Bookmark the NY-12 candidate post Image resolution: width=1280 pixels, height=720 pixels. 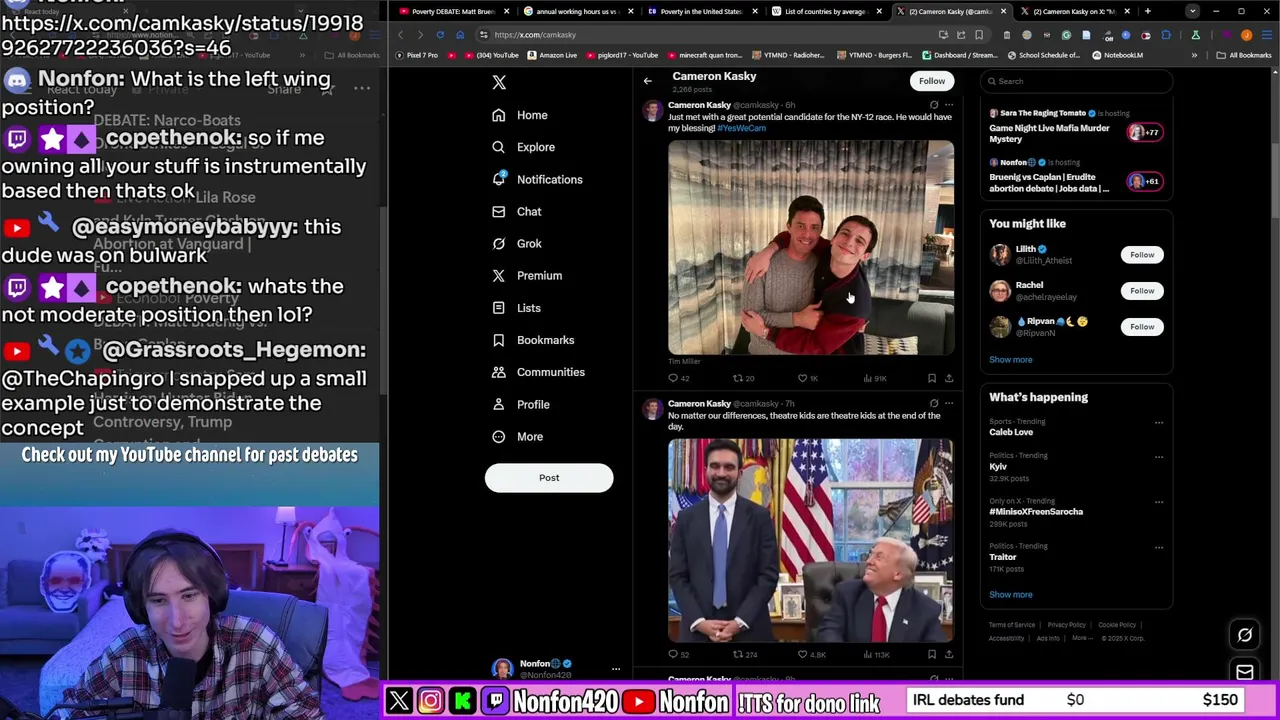(x=931, y=378)
